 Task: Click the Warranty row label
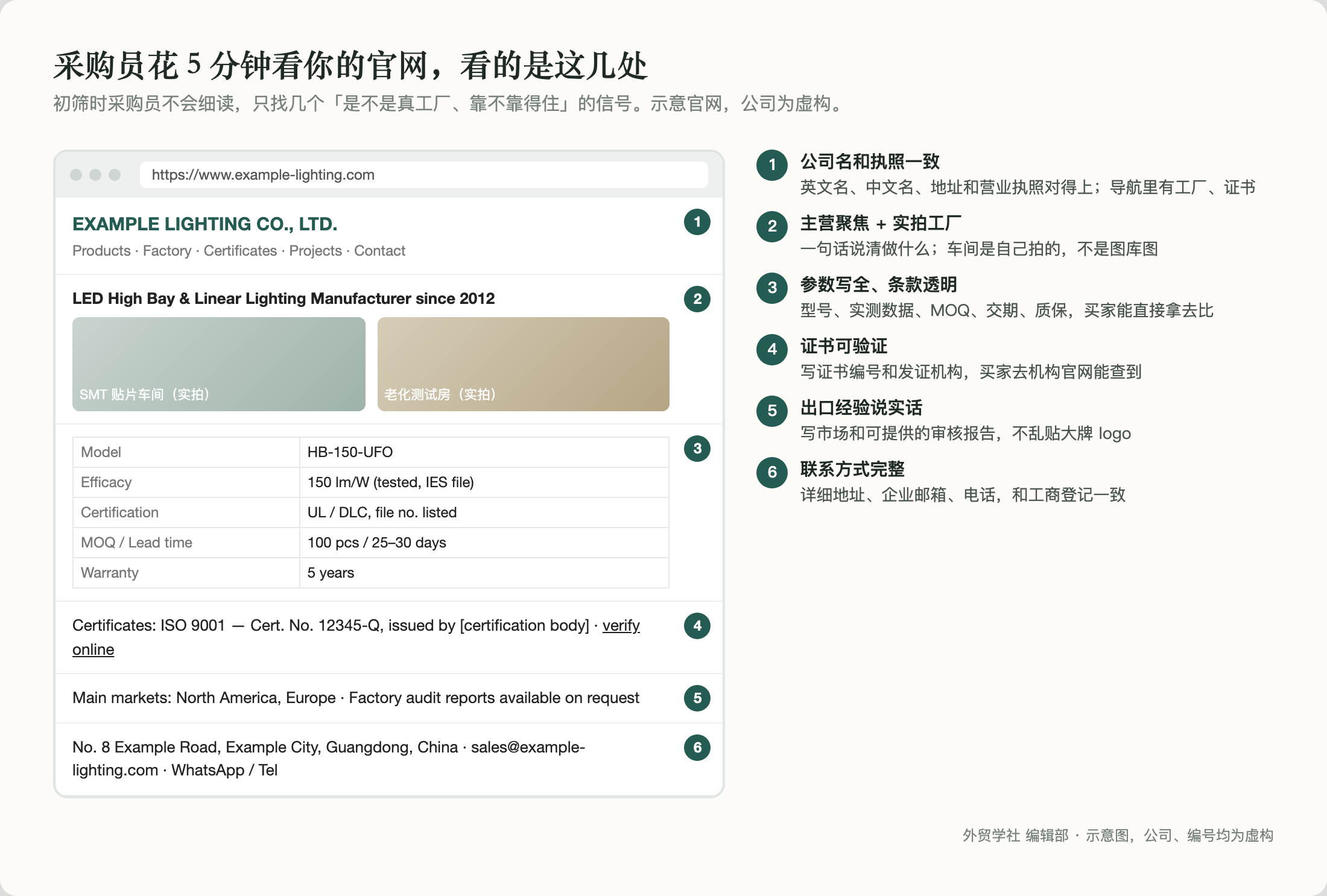click(x=110, y=573)
